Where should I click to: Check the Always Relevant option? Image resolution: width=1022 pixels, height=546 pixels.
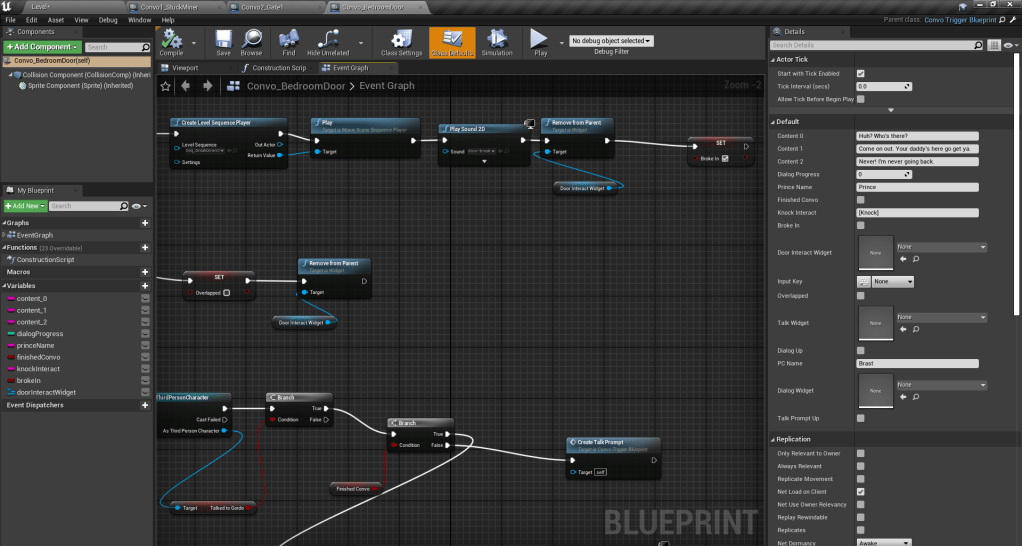click(861, 466)
